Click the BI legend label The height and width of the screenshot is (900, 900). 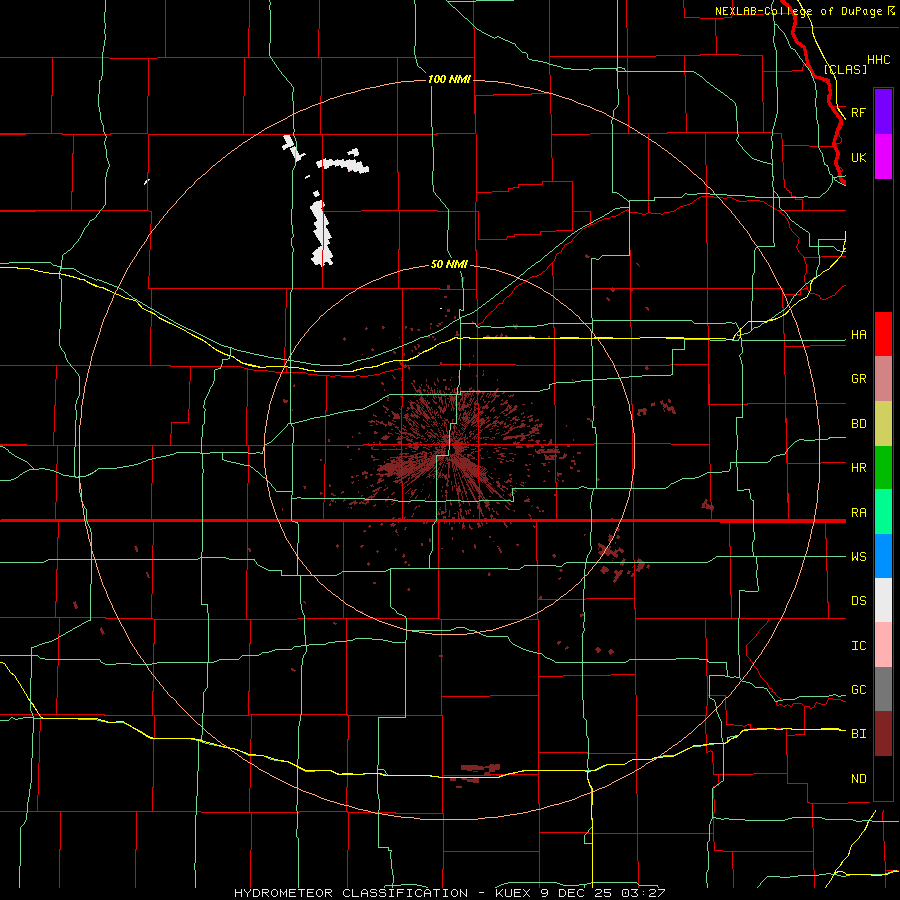[x=859, y=734]
